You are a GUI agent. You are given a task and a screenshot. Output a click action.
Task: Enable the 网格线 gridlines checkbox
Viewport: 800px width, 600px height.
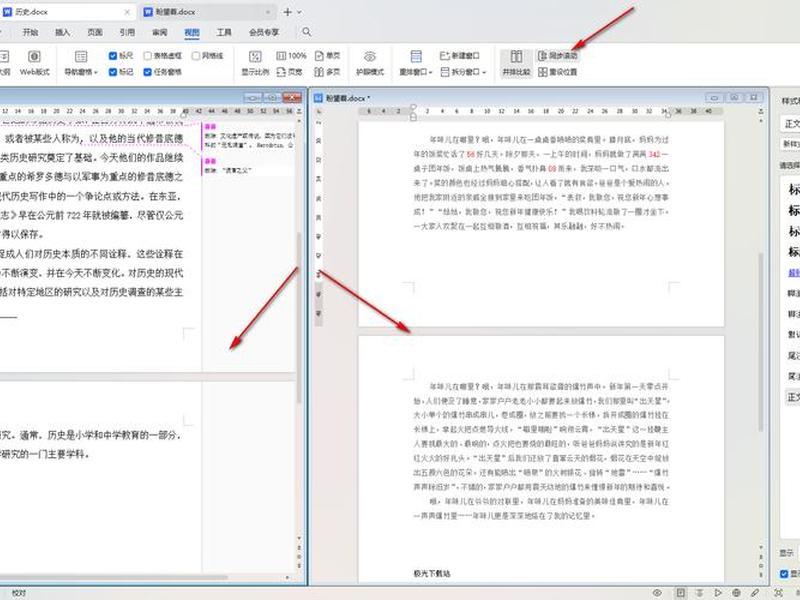click(195, 56)
